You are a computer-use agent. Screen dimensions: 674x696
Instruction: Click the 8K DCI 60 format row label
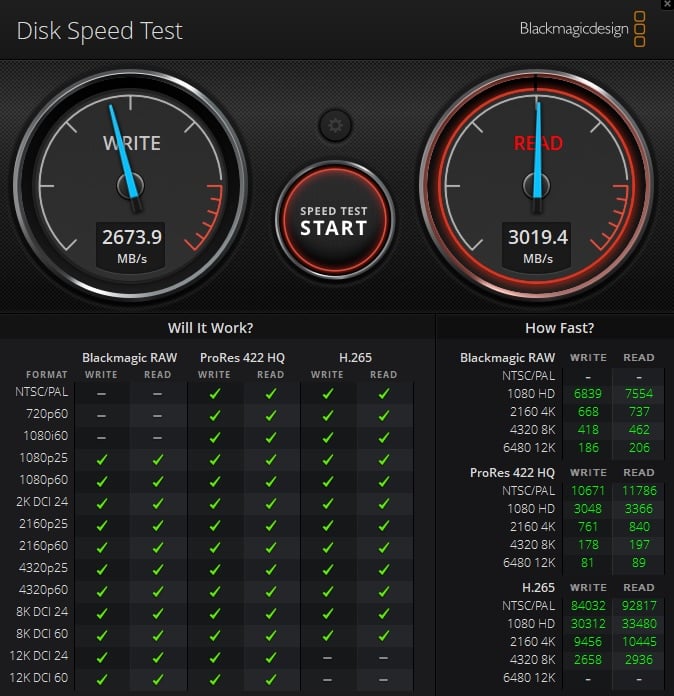pos(42,634)
